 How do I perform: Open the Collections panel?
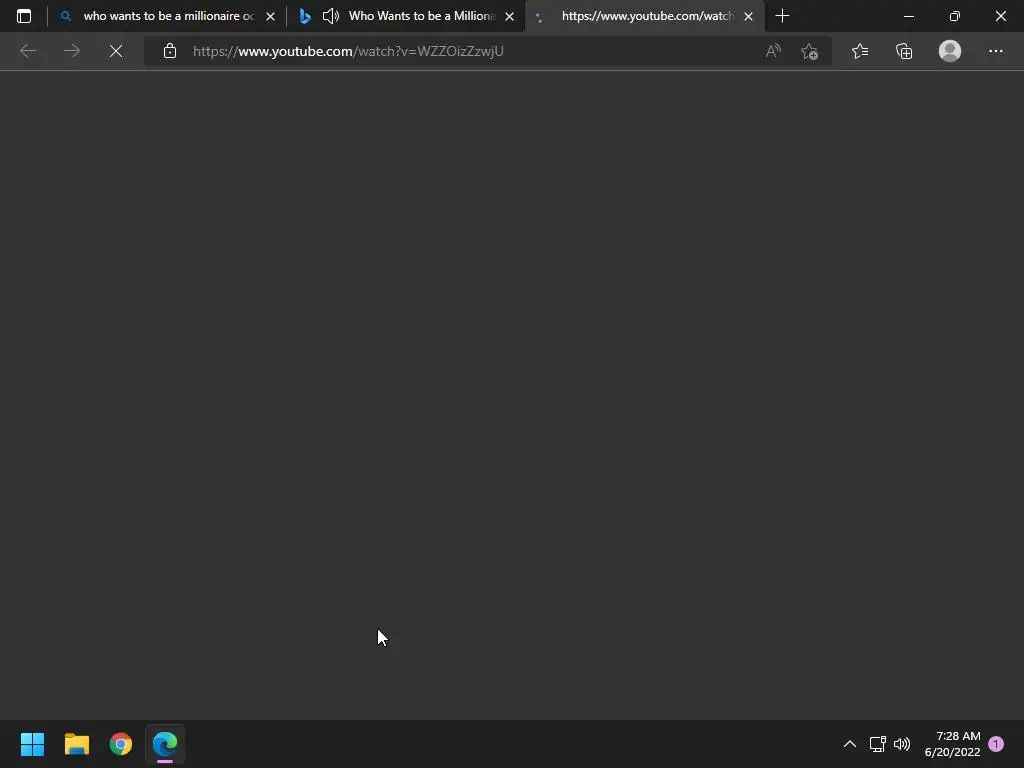[904, 51]
